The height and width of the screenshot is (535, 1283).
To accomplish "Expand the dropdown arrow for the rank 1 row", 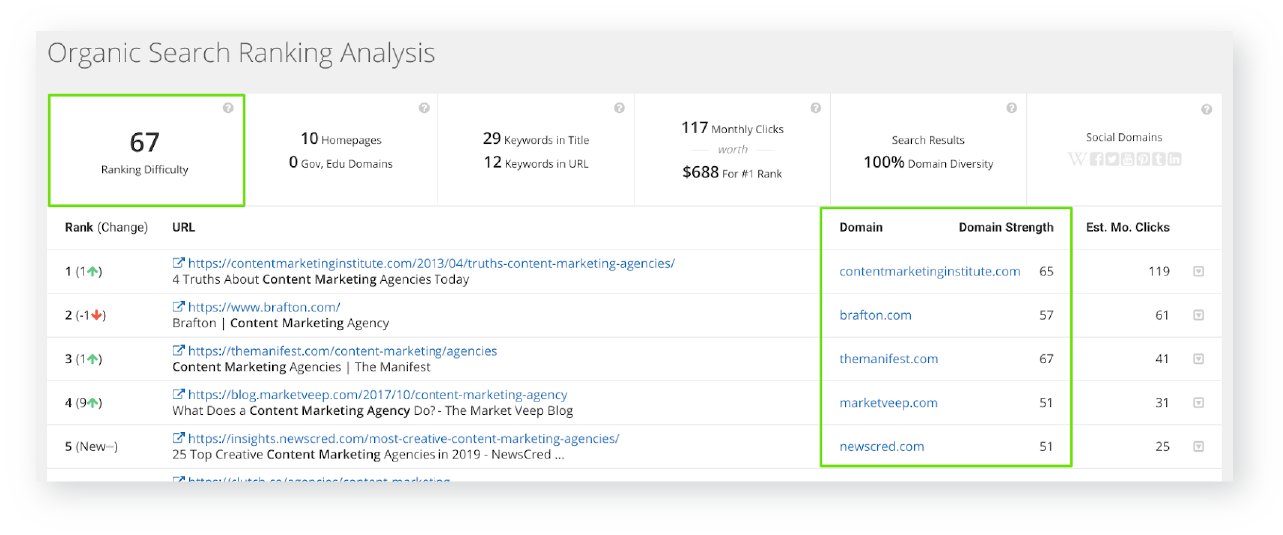I will point(1198,271).
